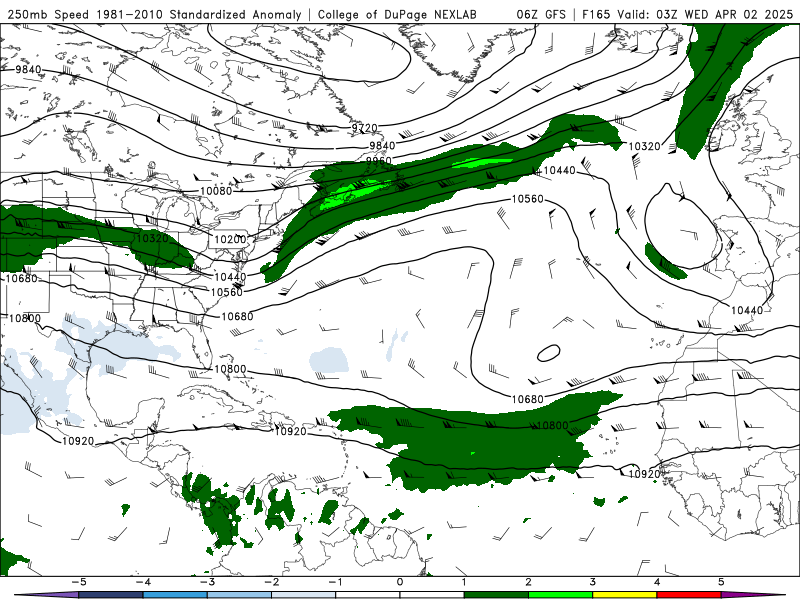Click the '10320' contour label over the central United States
This screenshot has width=800, height=600.
153,238
